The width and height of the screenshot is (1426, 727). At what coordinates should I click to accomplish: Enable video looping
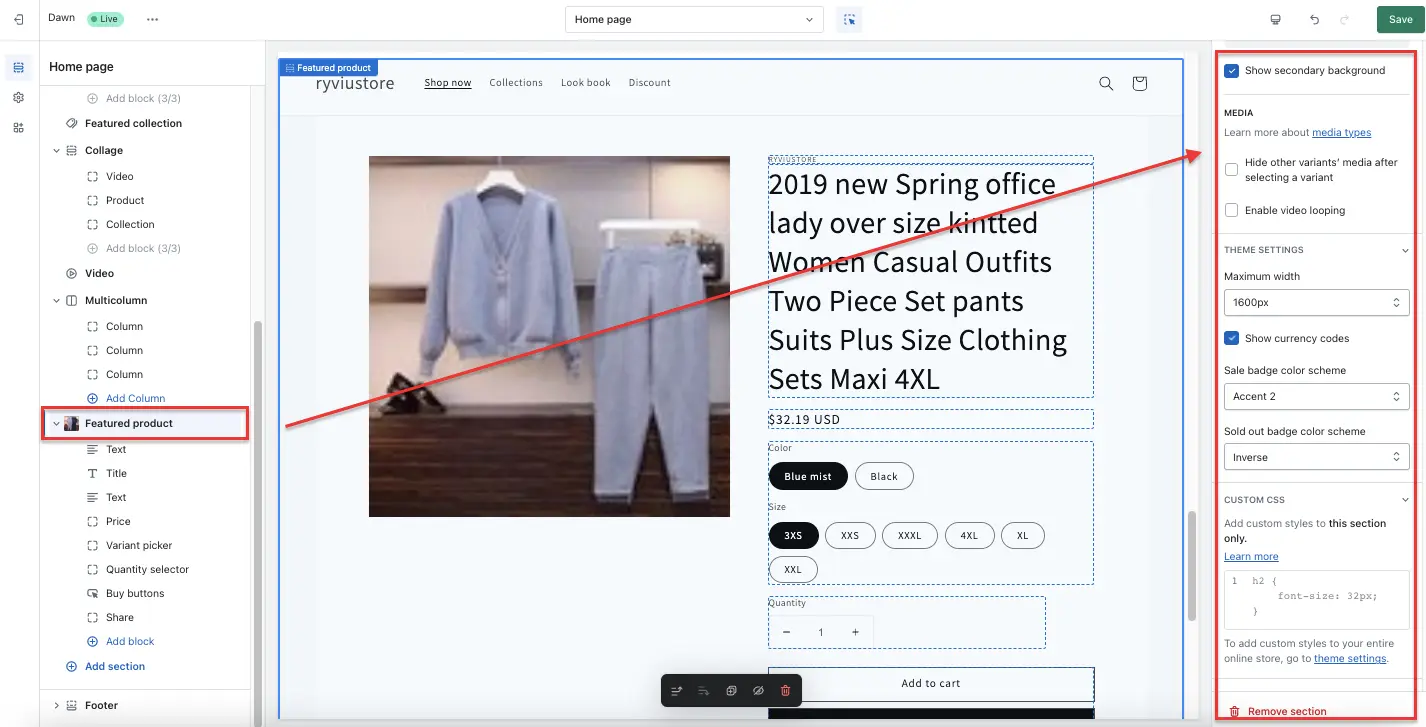pos(1231,210)
